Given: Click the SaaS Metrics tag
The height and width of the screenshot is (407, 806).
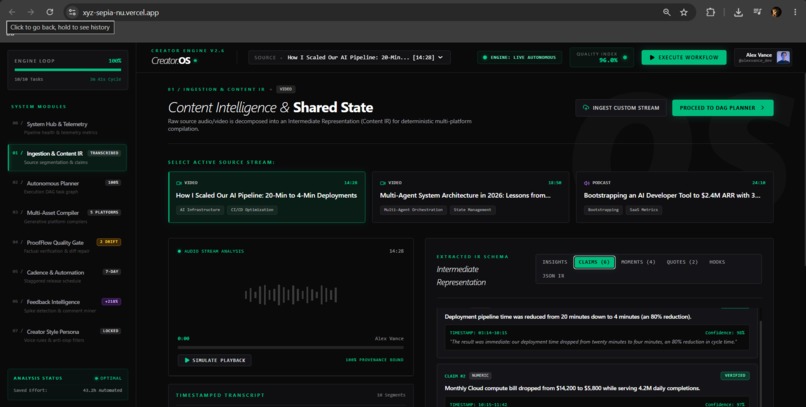Looking at the screenshot, I should coord(644,210).
